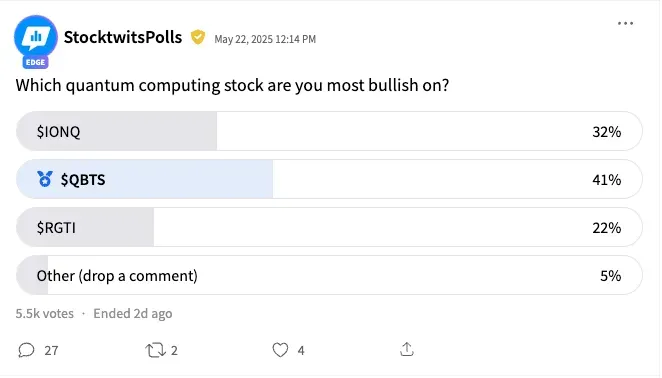Click the EDGE badge under avatar

coord(35,63)
